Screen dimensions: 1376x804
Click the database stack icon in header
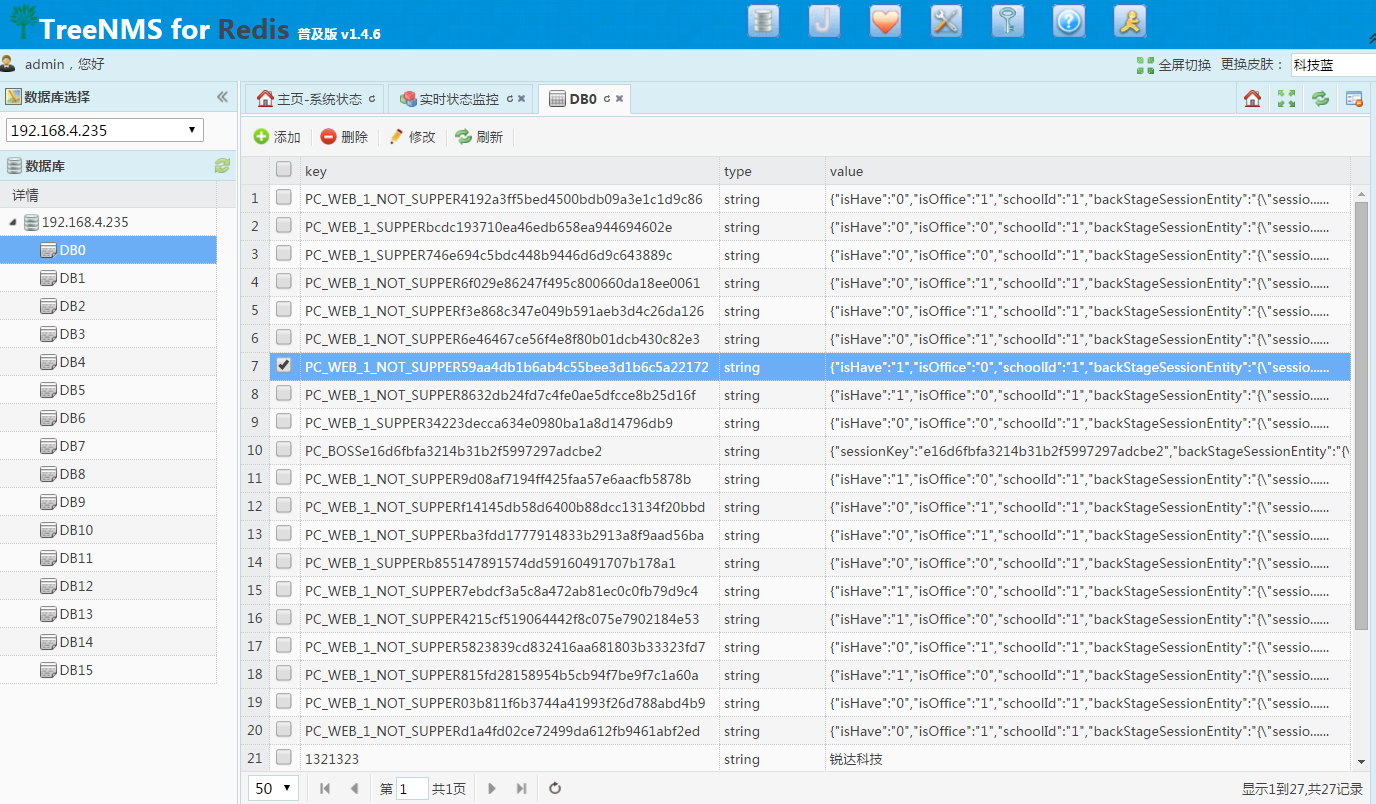coord(764,22)
